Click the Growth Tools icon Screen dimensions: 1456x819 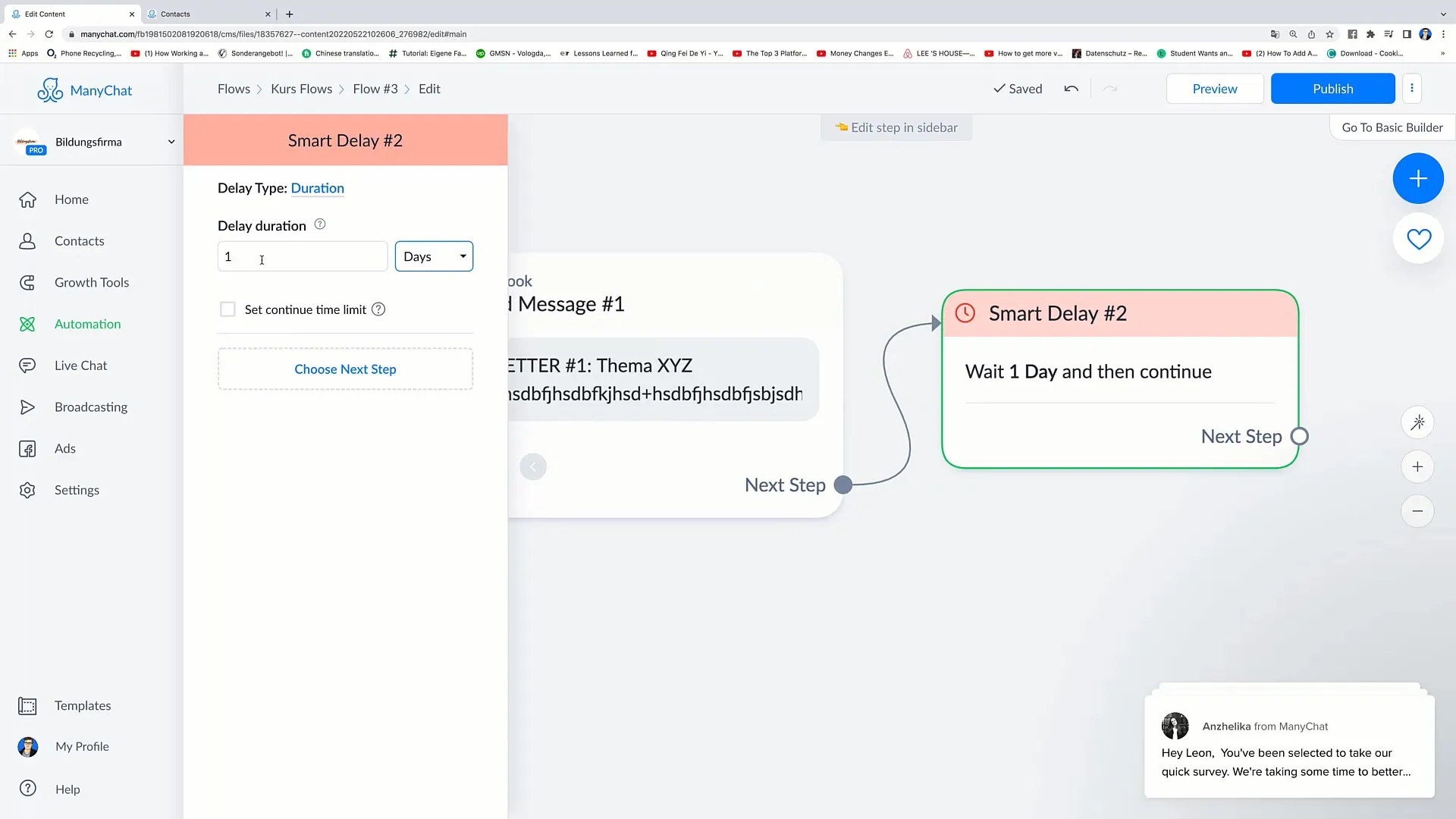pyautogui.click(x=27, y=283)
